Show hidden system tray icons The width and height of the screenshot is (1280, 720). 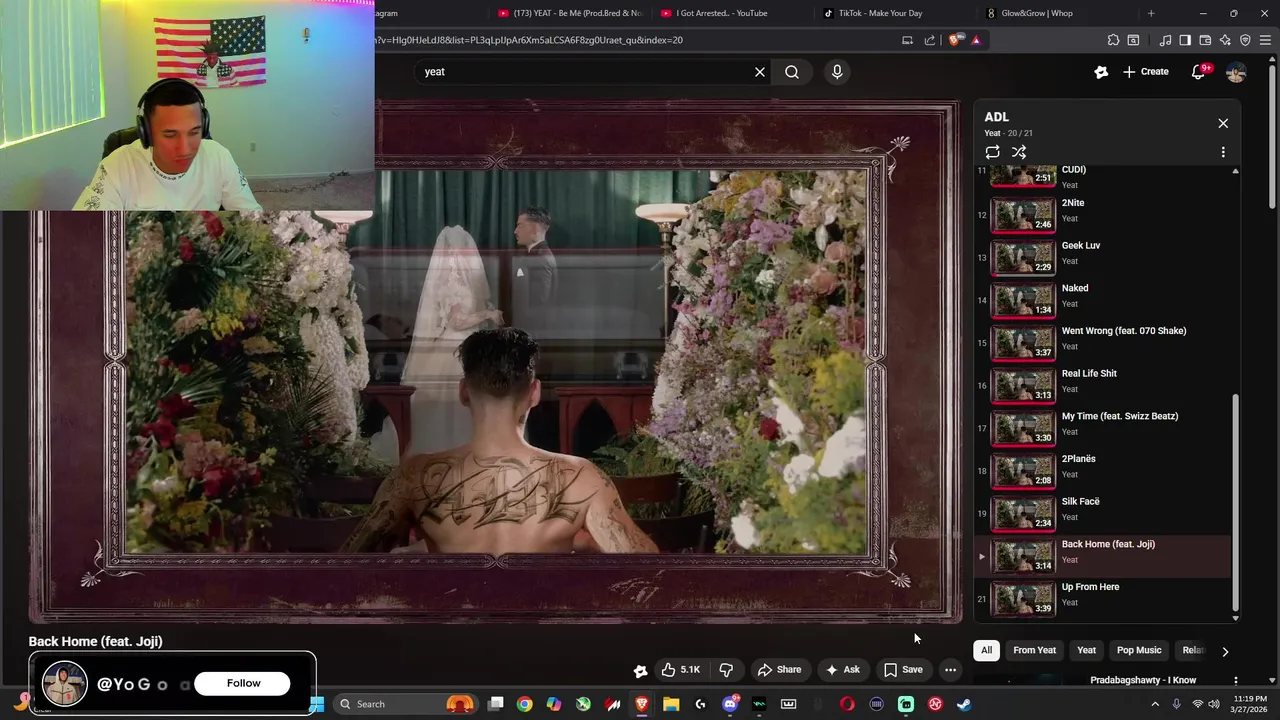pyautogui.click(x=1155, y=704)
